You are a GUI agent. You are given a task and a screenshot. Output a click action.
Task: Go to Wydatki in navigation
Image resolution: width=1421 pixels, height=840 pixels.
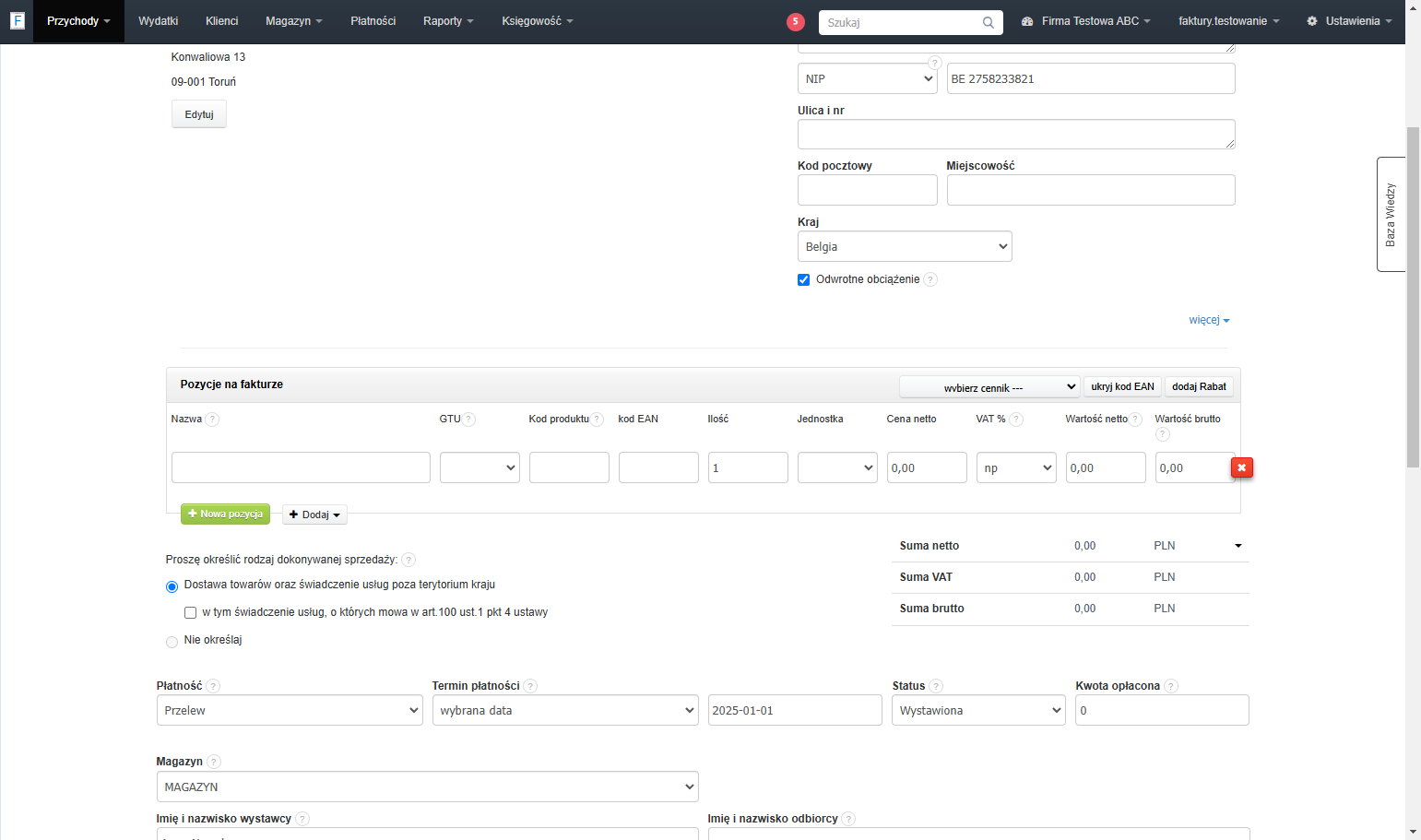coord(159,21)
